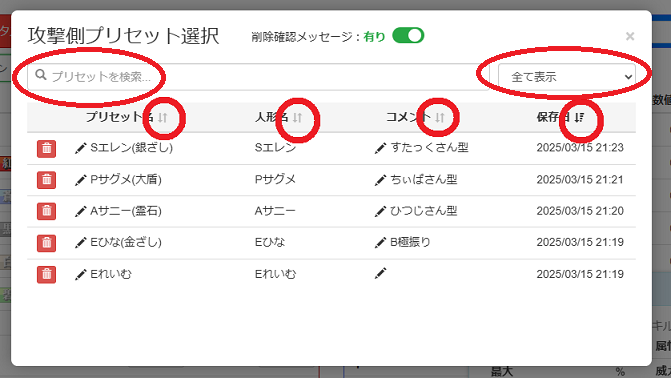
Task: Sort by 人形名 column arrows
Action: pos(297,117)
